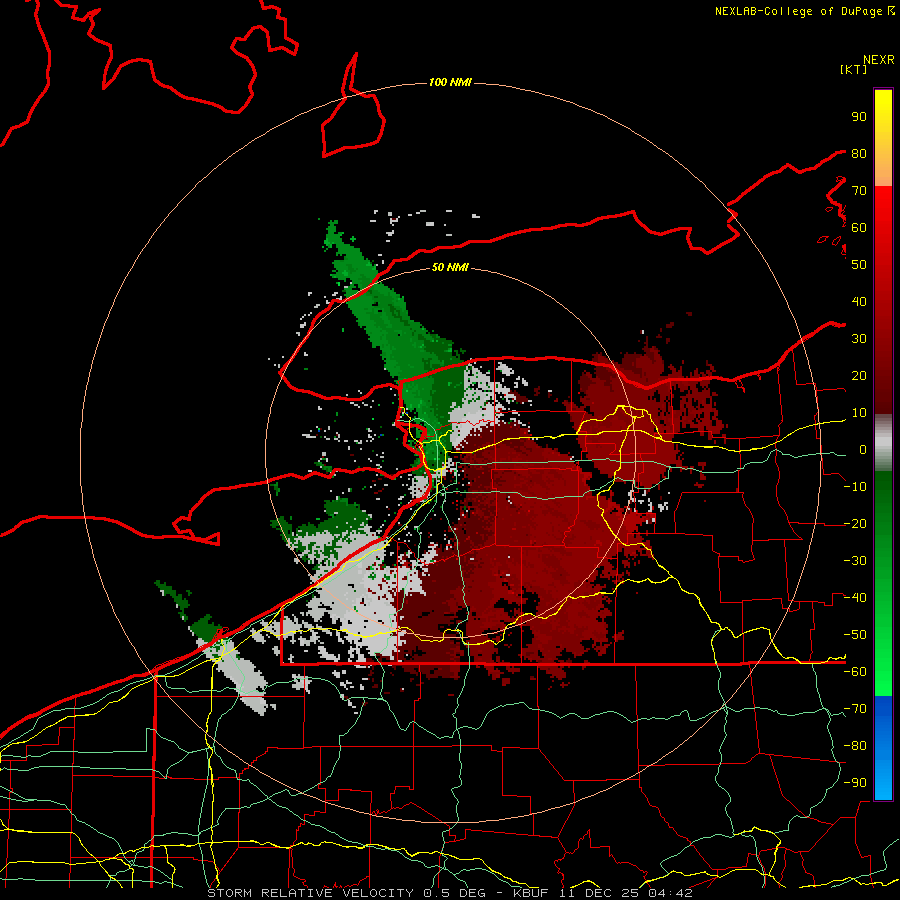Screen dimensions: 900x900
Task: Click the -70 value on the color scale
Action: tap(855, 709)
